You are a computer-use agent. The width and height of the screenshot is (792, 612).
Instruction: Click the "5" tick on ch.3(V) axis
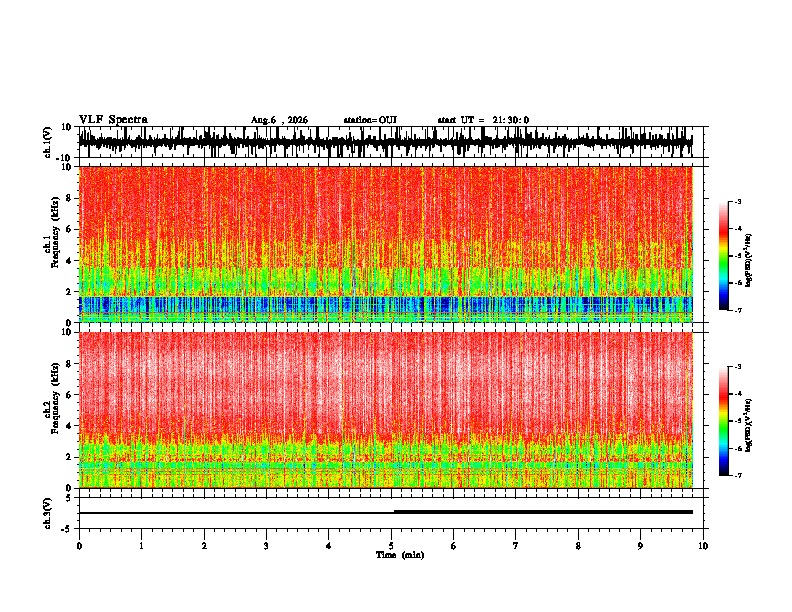[70, 498]
